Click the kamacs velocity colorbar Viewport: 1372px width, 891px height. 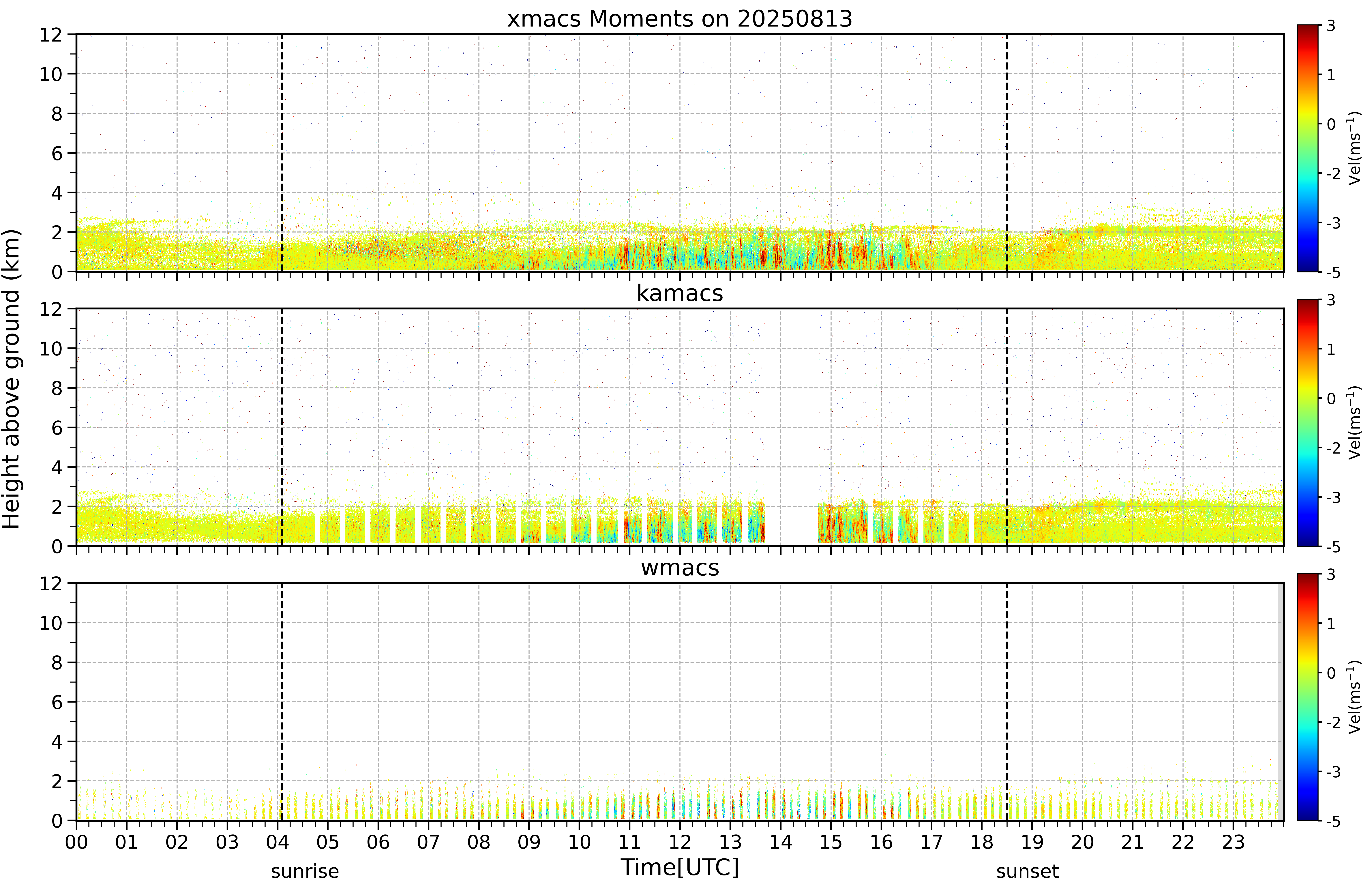[1308, 423]
